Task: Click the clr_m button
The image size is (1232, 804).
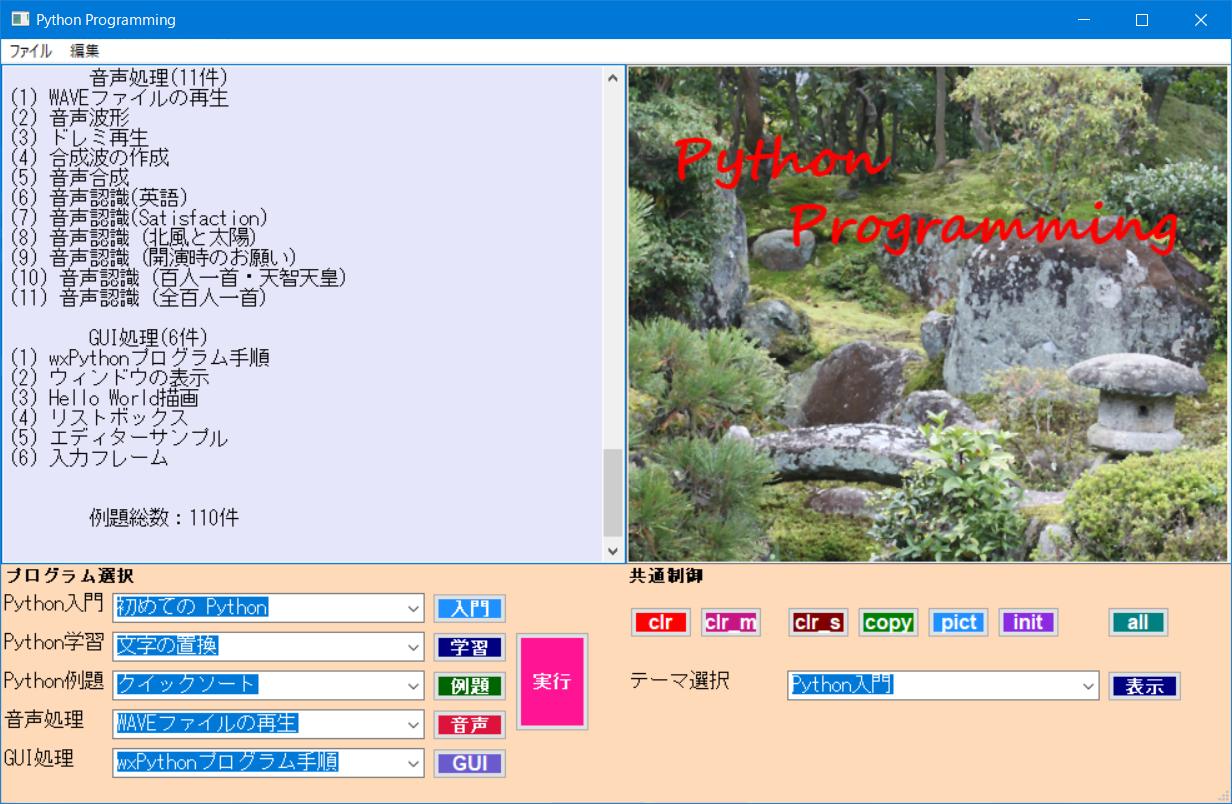Action: (730, 622)
